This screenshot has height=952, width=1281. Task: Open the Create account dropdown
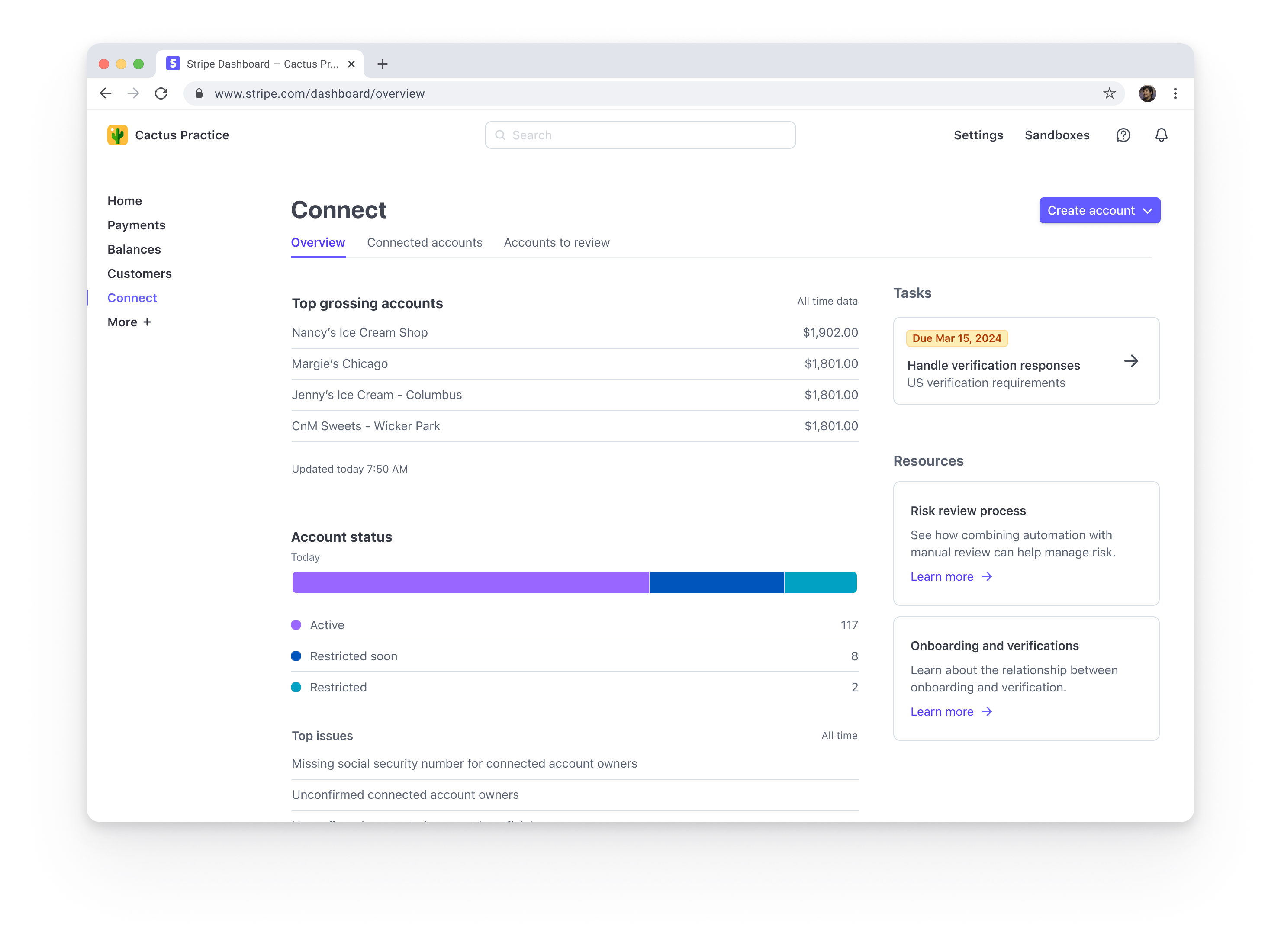click(x=1099, y=210)
